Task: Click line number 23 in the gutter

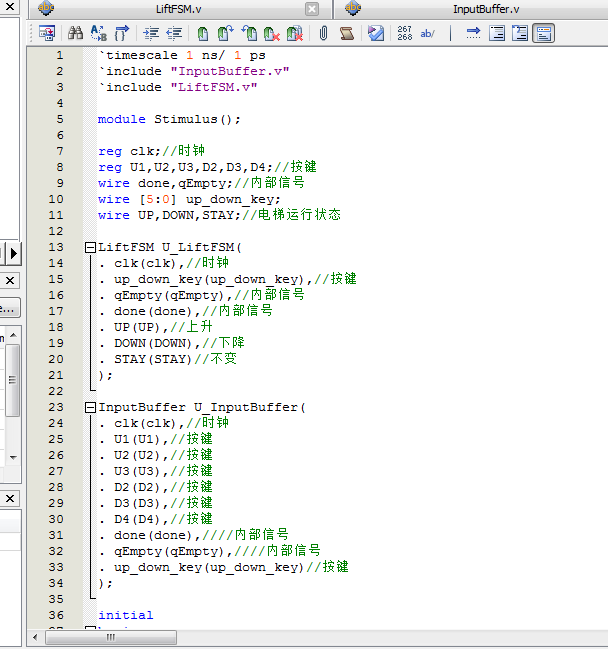Action: point(56,408)
